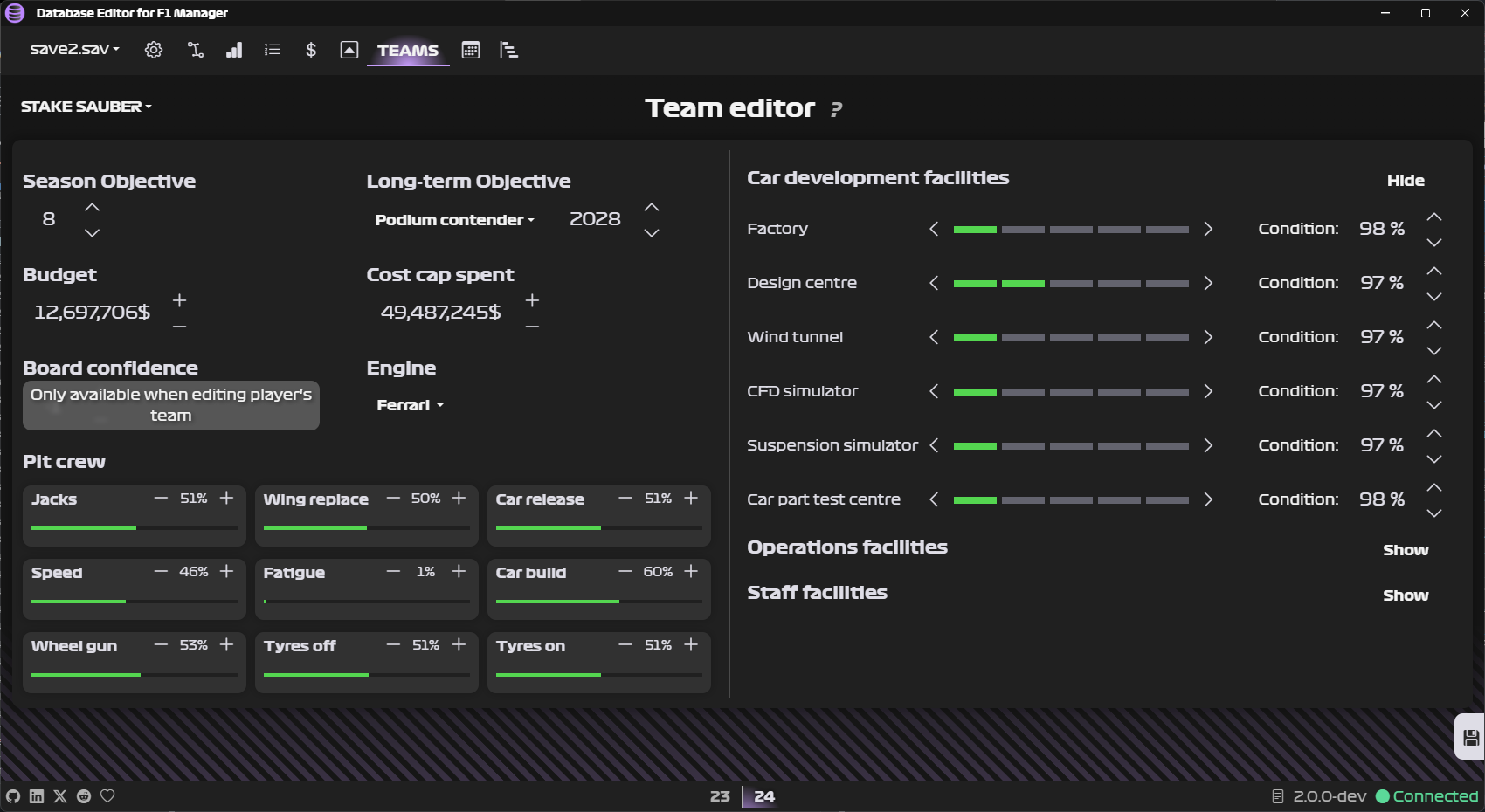This screenshot has height=812, width=1485.
Task: Click the Car build progress bar
Action: click(599, 602)
